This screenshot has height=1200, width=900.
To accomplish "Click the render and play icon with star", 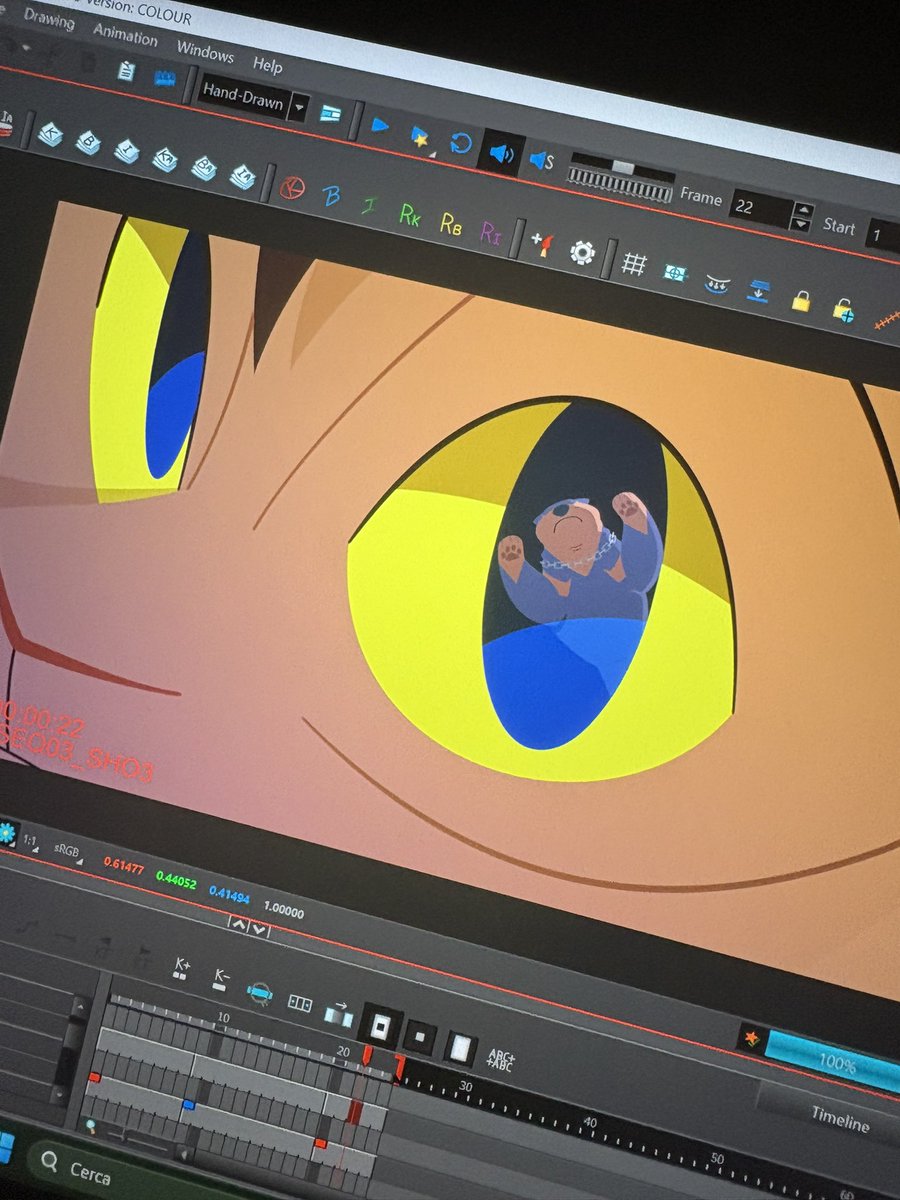I will (420, 136).
